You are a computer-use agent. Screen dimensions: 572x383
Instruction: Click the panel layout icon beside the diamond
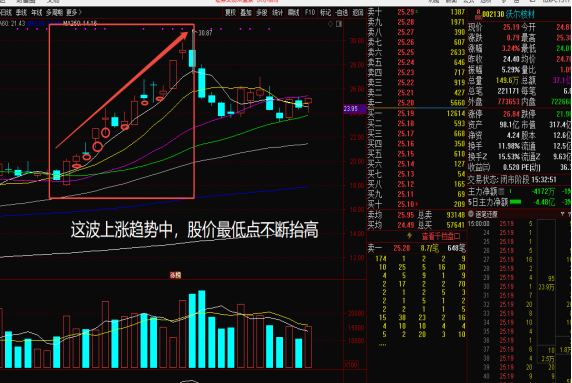click(339, 24)
